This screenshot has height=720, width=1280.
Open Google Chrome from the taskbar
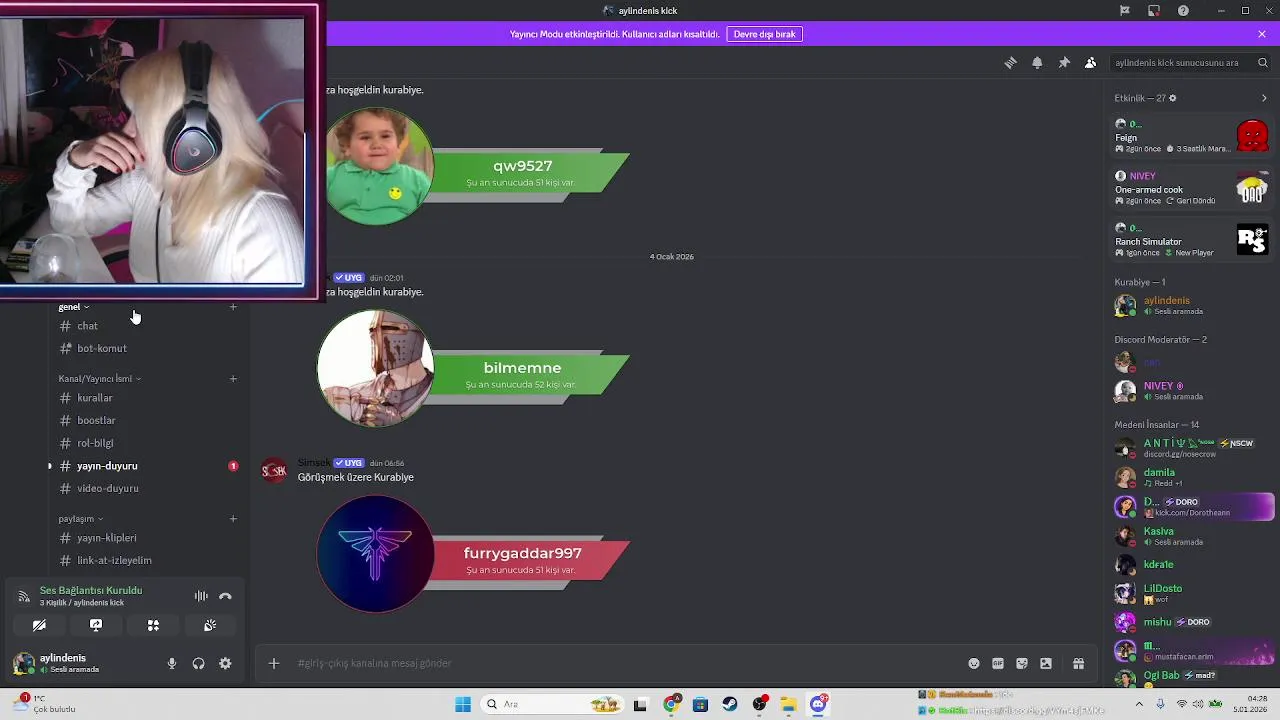point(671,704)
